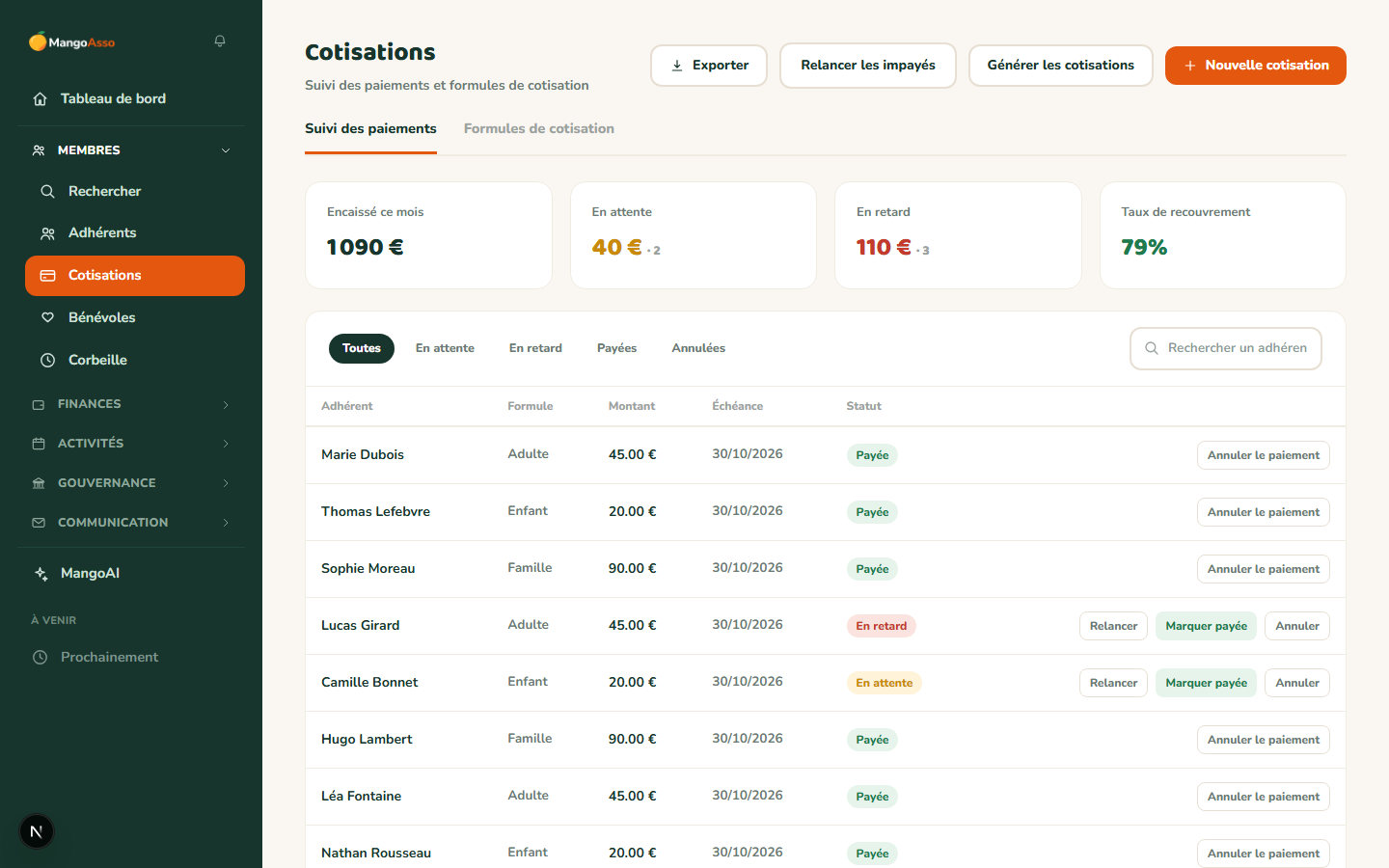This screenshot has height=868, width=1389.
Task: Click the Communication envelope icon
Action: pyautogui.click(x=39, y=523)
